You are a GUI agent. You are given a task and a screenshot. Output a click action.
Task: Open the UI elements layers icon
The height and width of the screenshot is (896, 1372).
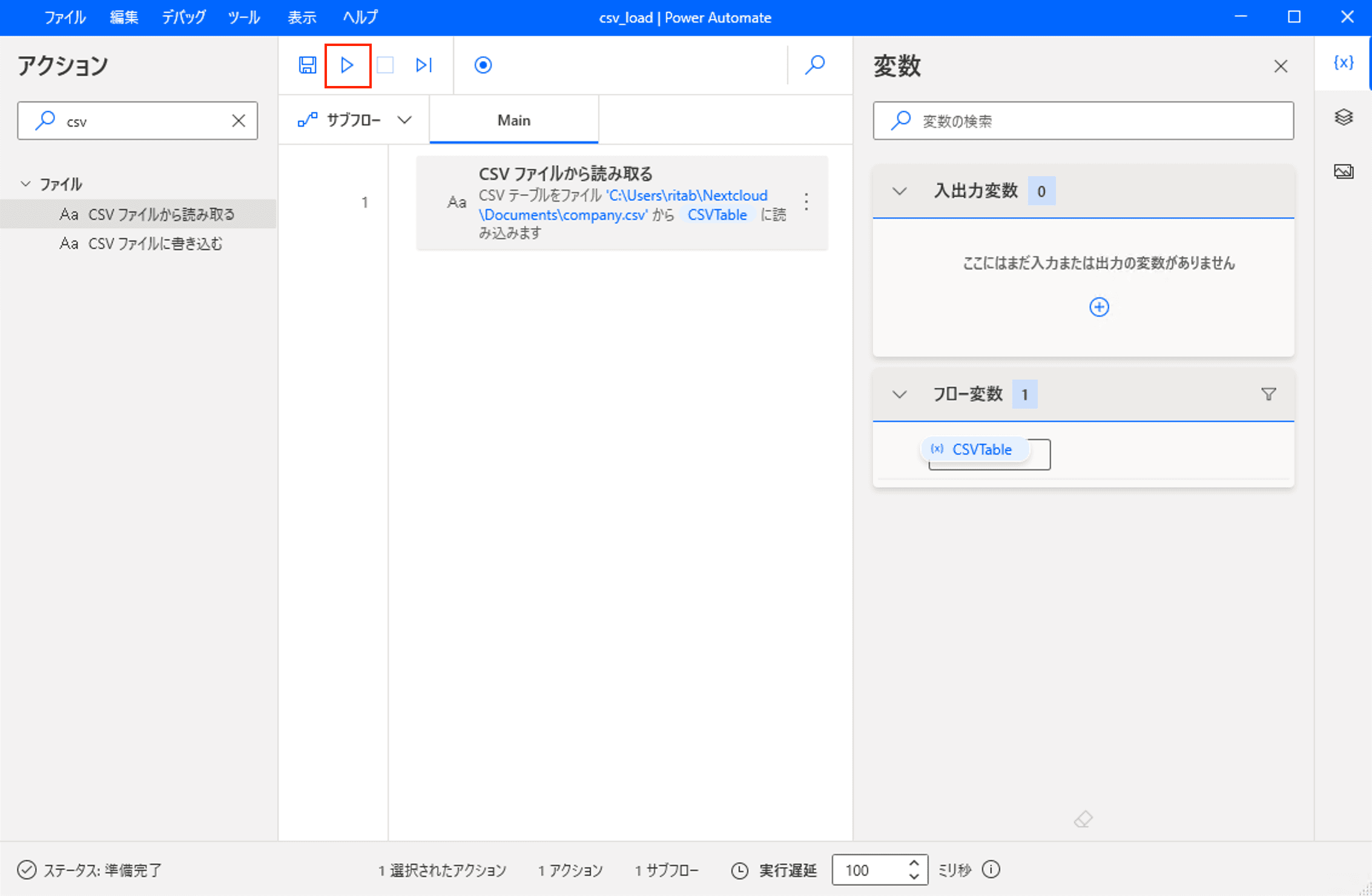(1343, 117)
